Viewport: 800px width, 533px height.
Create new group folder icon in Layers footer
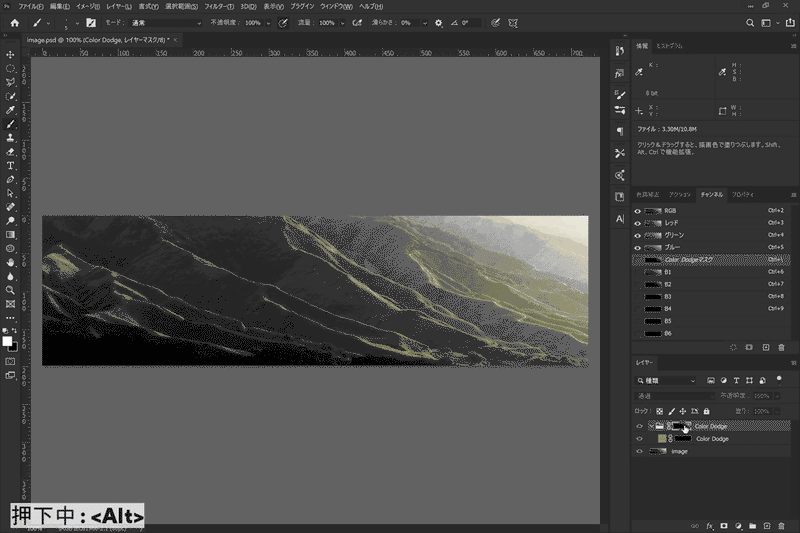753,526
